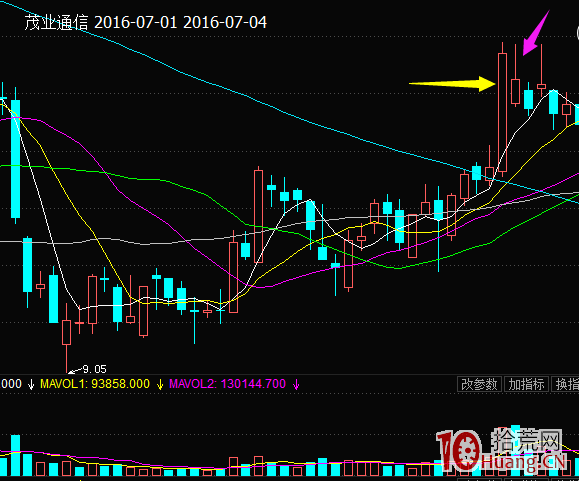
Task: Click the magenta down arrow after MAVOL2
Action: [296, 385]
